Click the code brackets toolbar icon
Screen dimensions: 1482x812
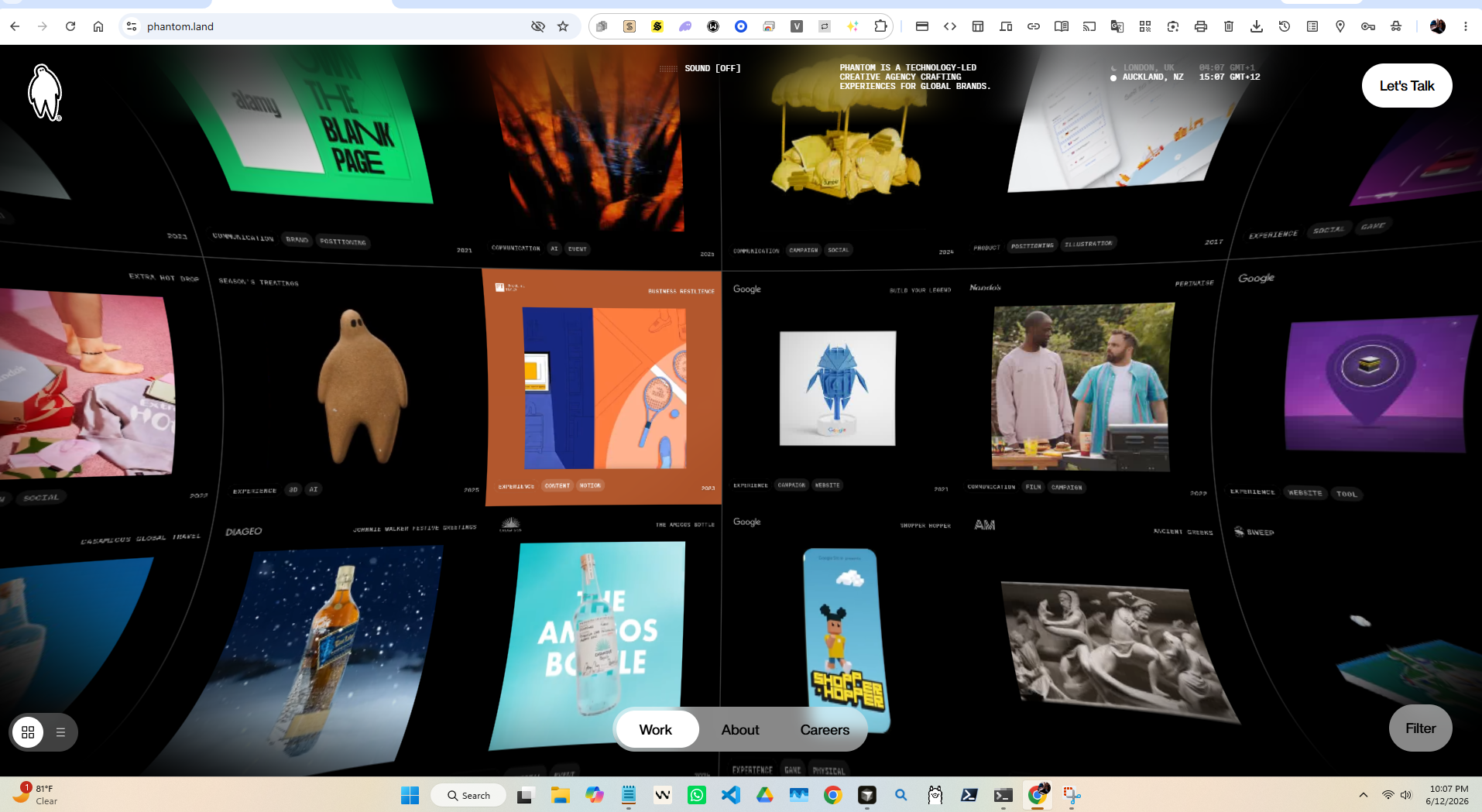[x=950, y=26]
